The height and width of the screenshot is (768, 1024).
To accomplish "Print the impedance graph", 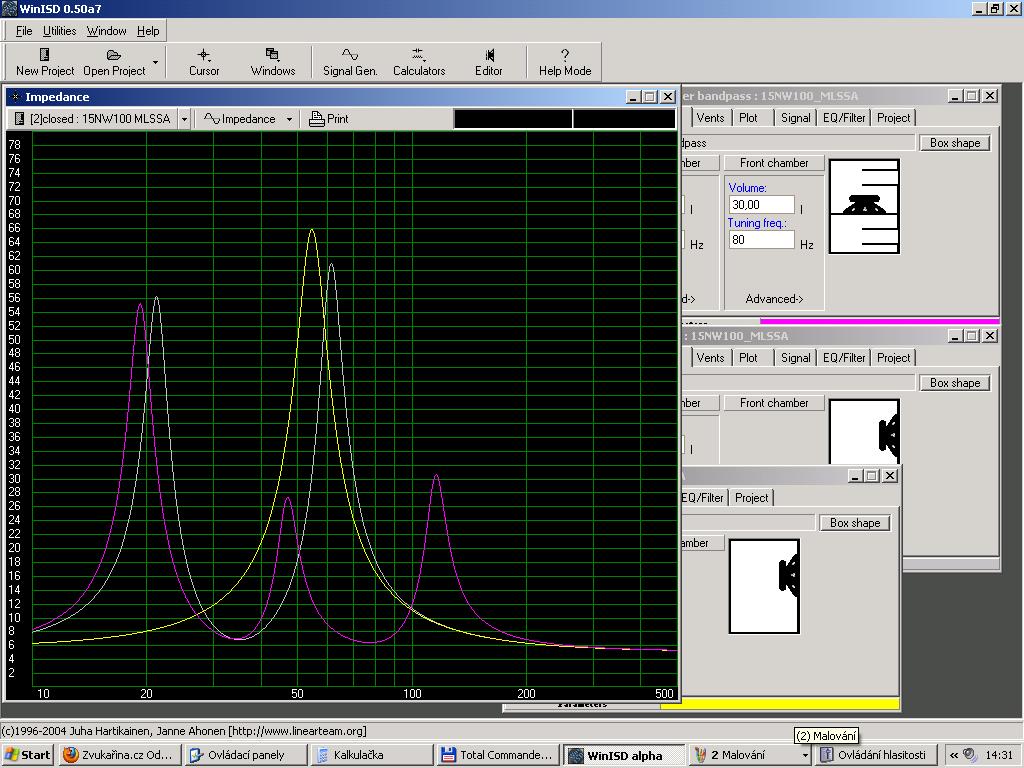I will point(329,119).
